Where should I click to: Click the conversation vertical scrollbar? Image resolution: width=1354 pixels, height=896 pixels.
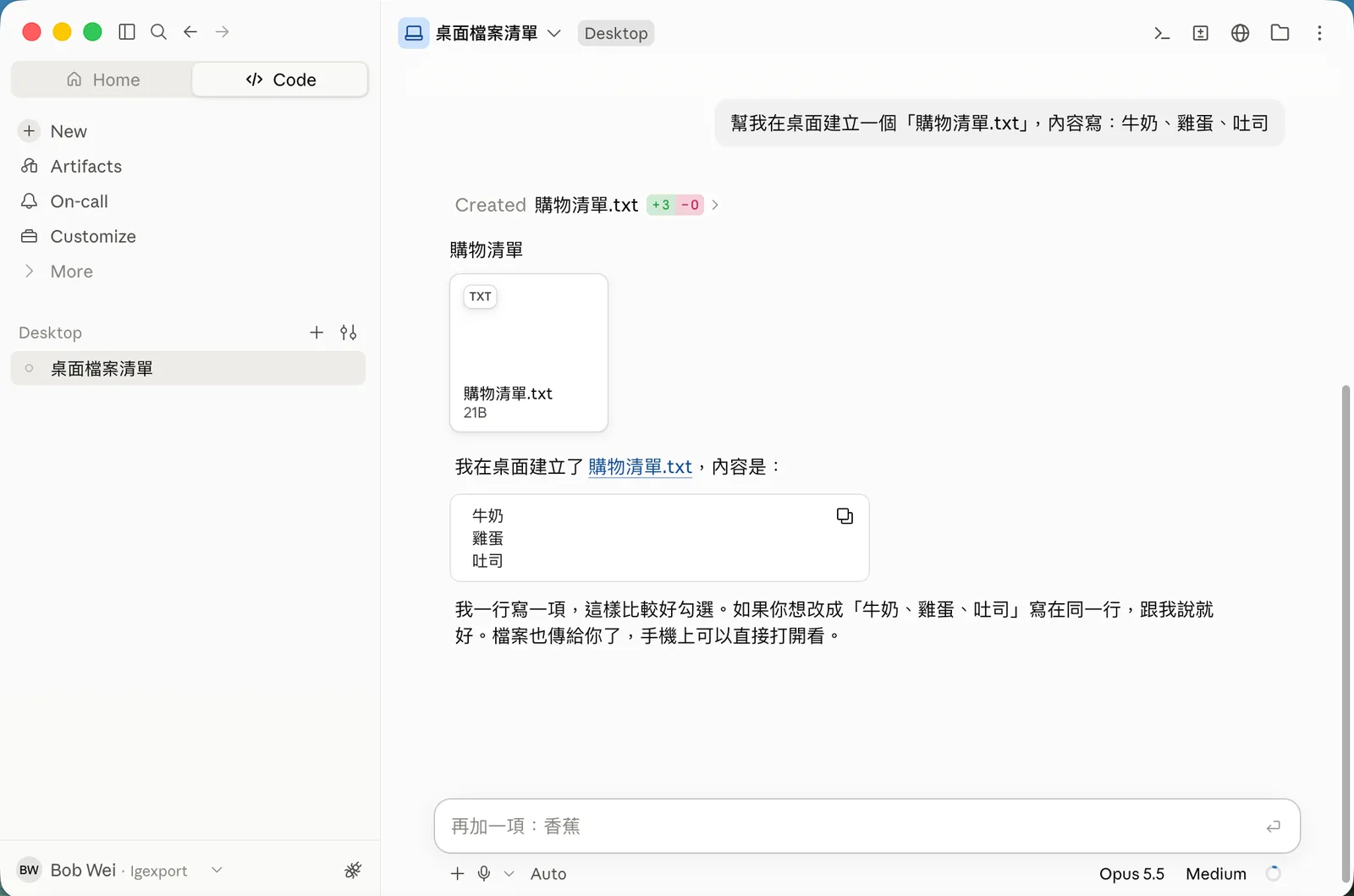click(x=1346, y=635)
